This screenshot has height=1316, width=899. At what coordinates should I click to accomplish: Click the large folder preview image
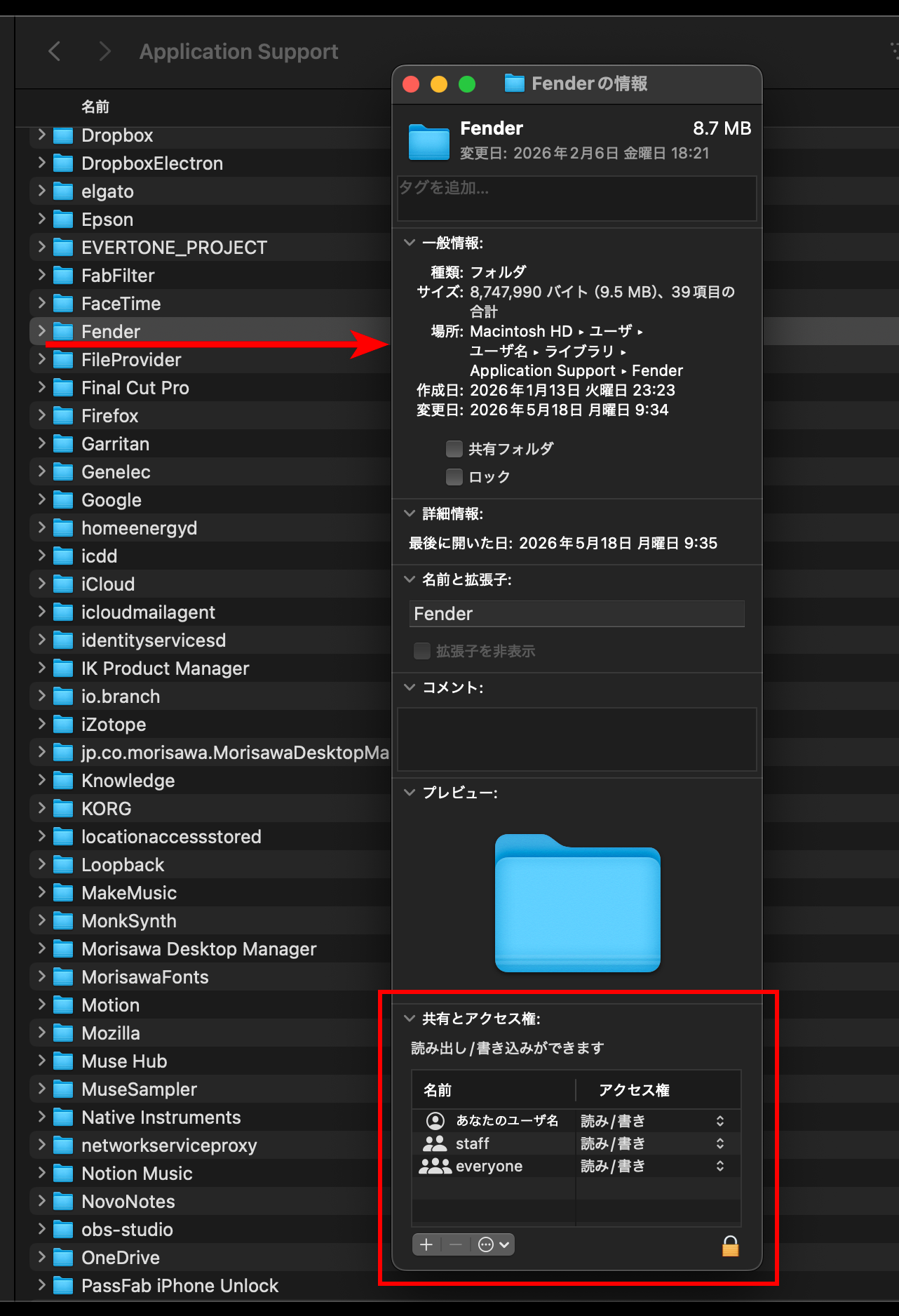click(578, 903)
